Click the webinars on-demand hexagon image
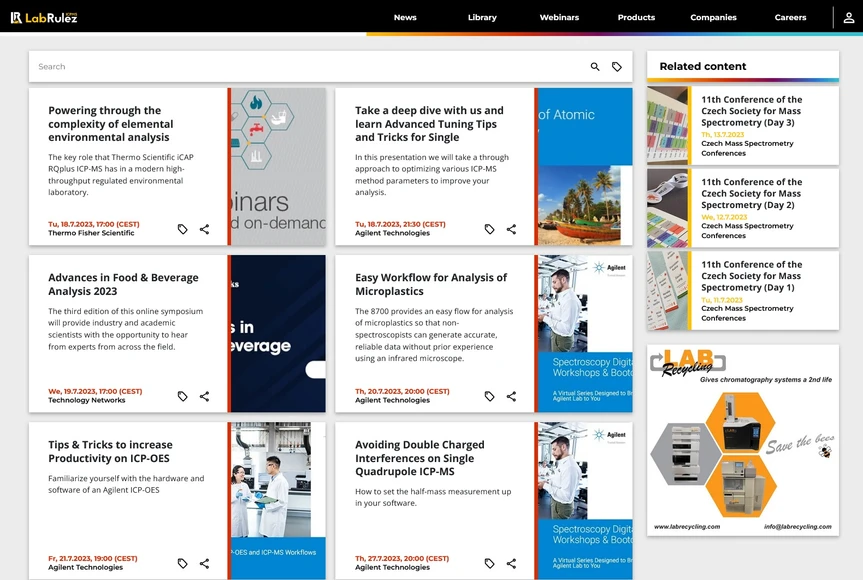This screenshot has height=580, width=863. click(x=278, y=167)
